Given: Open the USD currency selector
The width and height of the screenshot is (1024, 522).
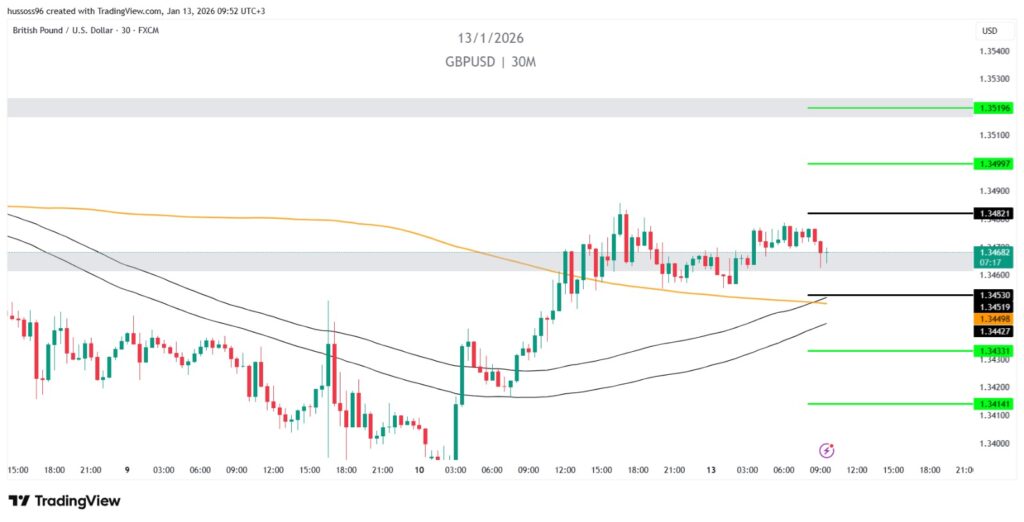Looking at the screenshot, I should pos(989,31).
